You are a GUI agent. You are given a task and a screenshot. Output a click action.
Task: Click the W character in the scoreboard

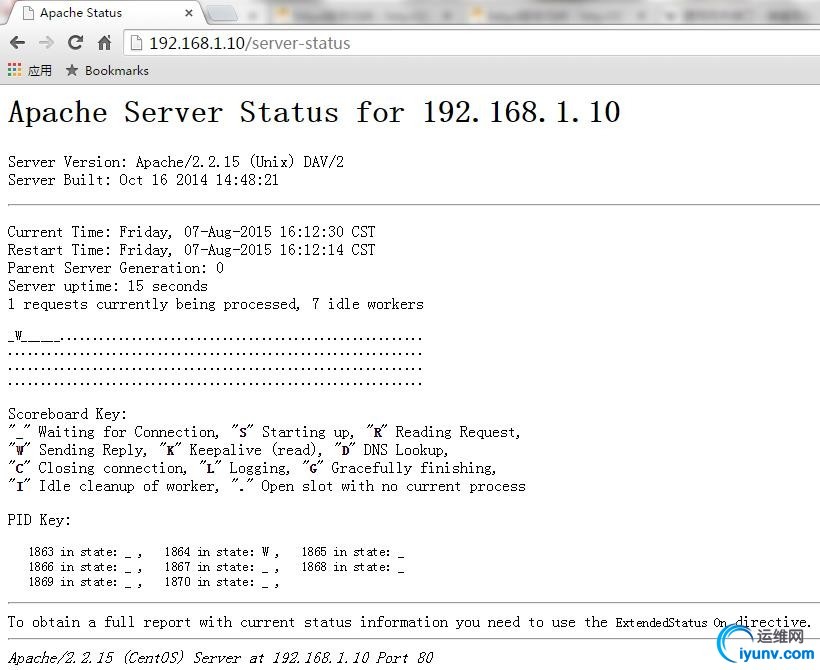tap(18, 336)
